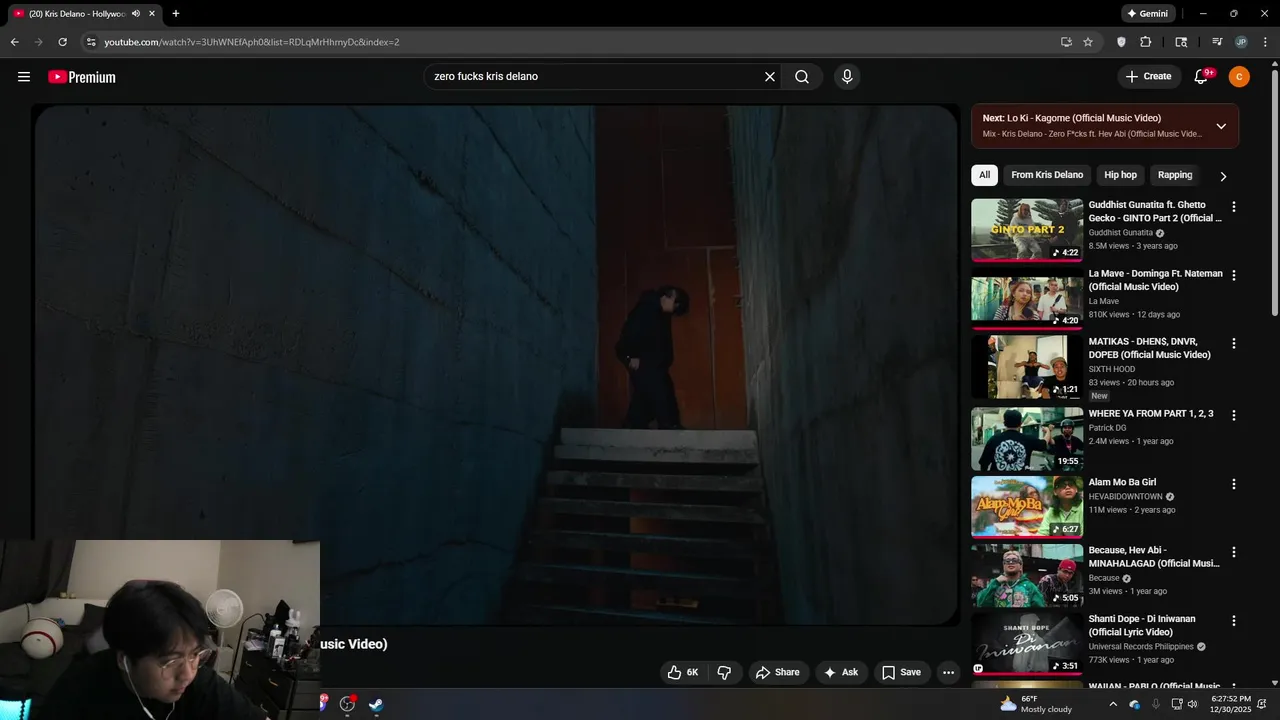The height and width of the screenshot is (720, 1280).
Task: Open Chrome profile JP avatar
Action: 1241,42
